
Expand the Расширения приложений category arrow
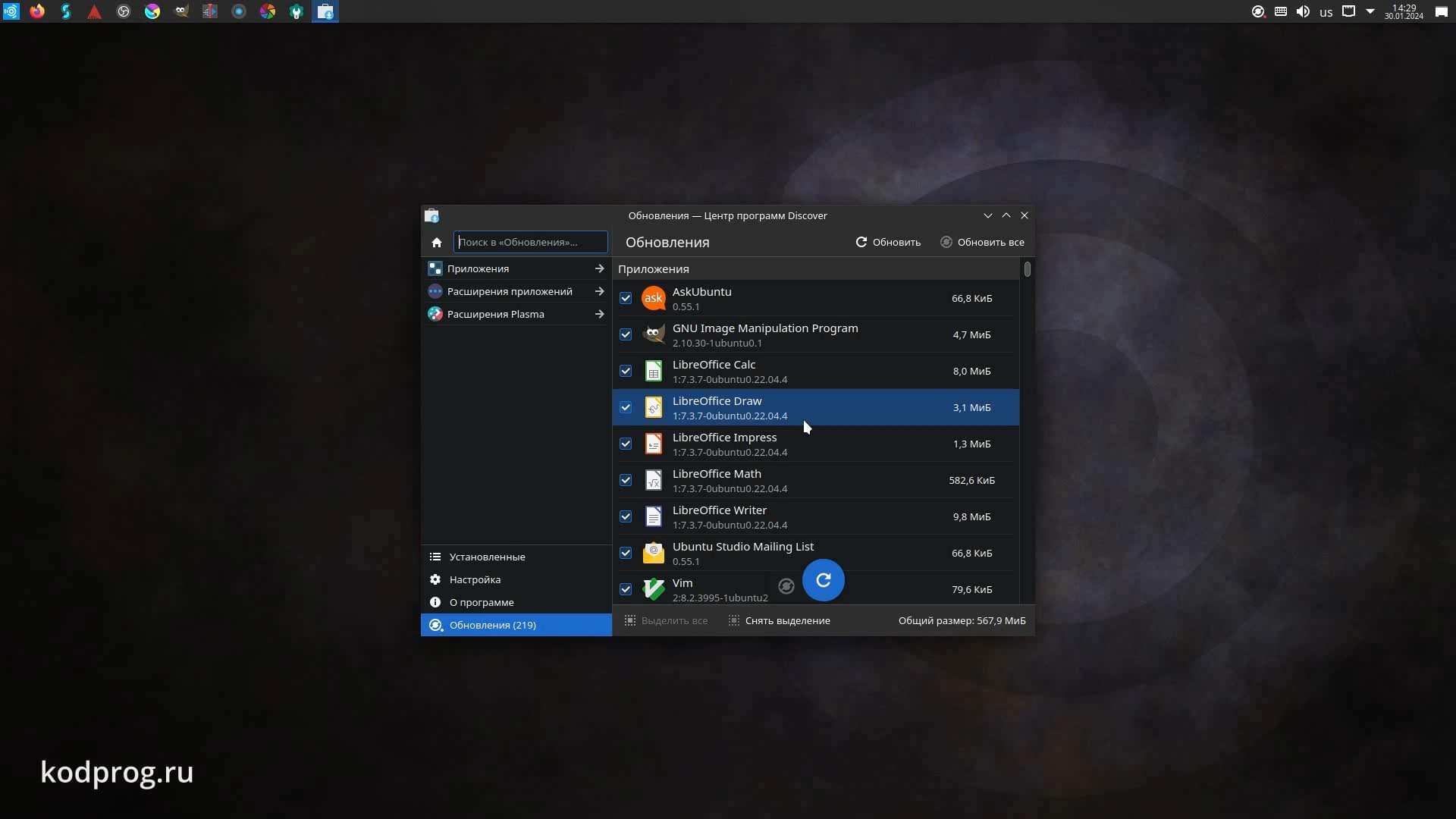[599, 291]
